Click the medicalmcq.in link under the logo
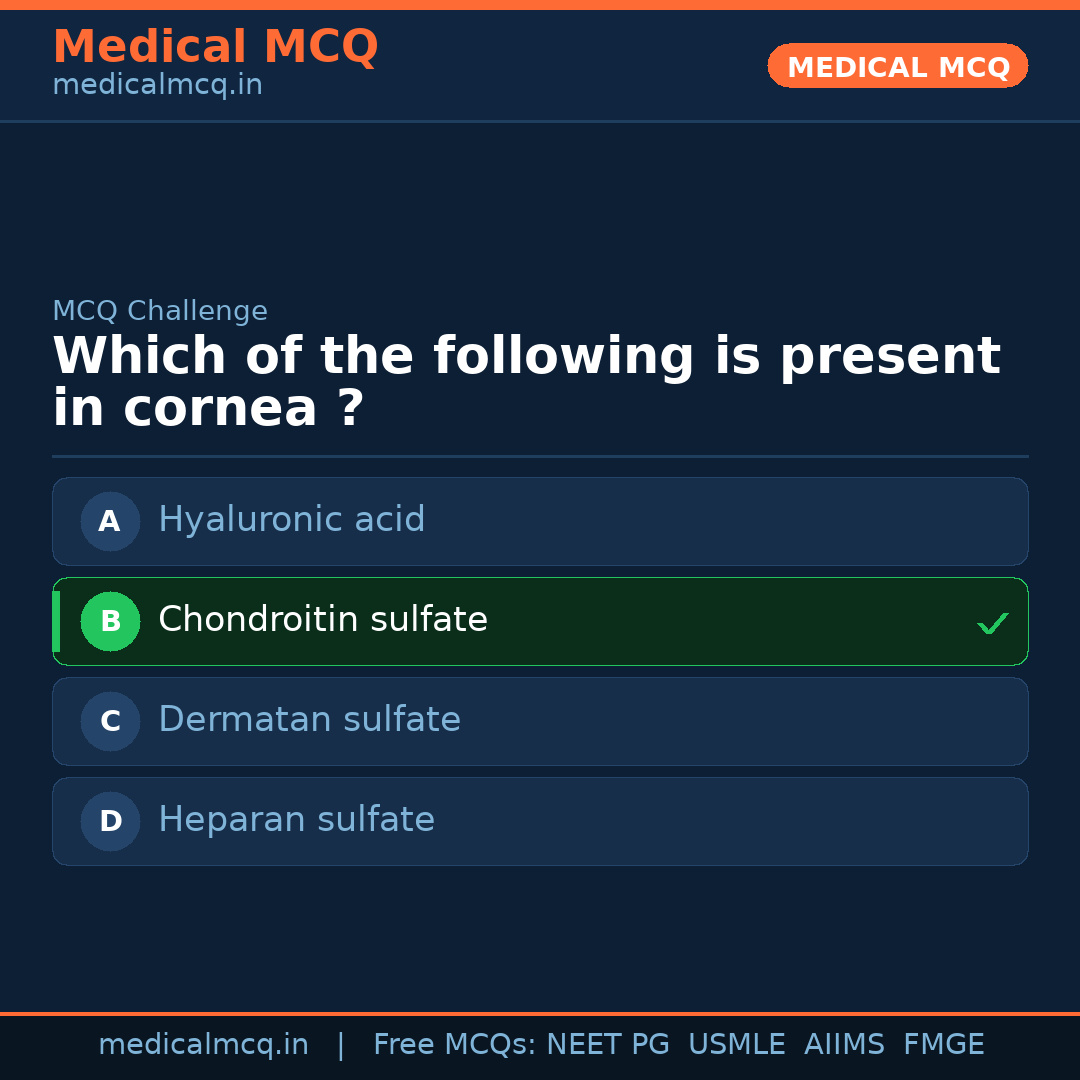This screenshot has width=1080, height=1080. click(157, 84)
